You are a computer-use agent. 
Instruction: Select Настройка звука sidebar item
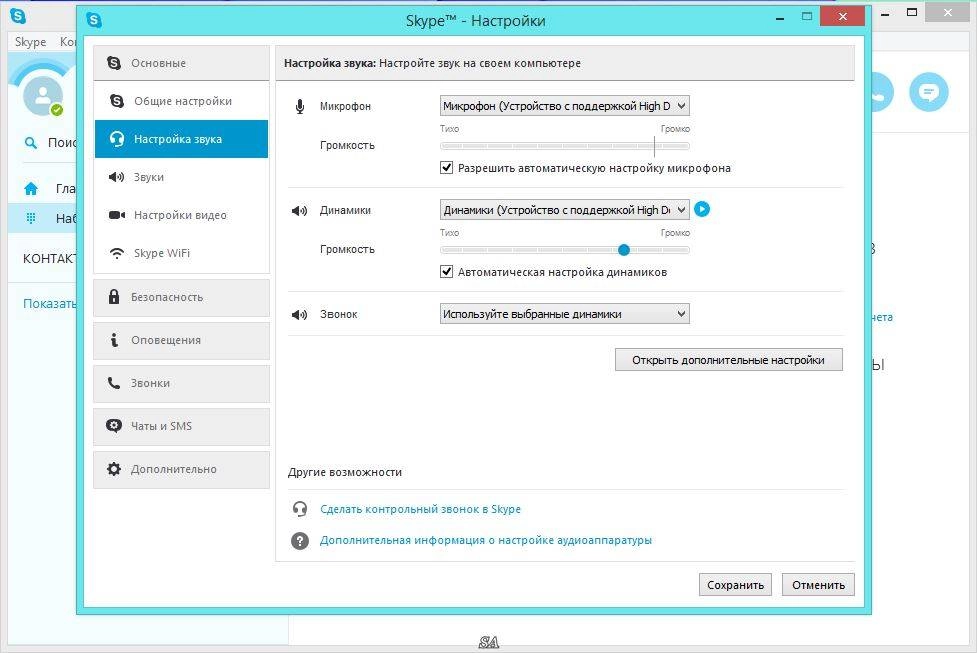click(181, 139)
